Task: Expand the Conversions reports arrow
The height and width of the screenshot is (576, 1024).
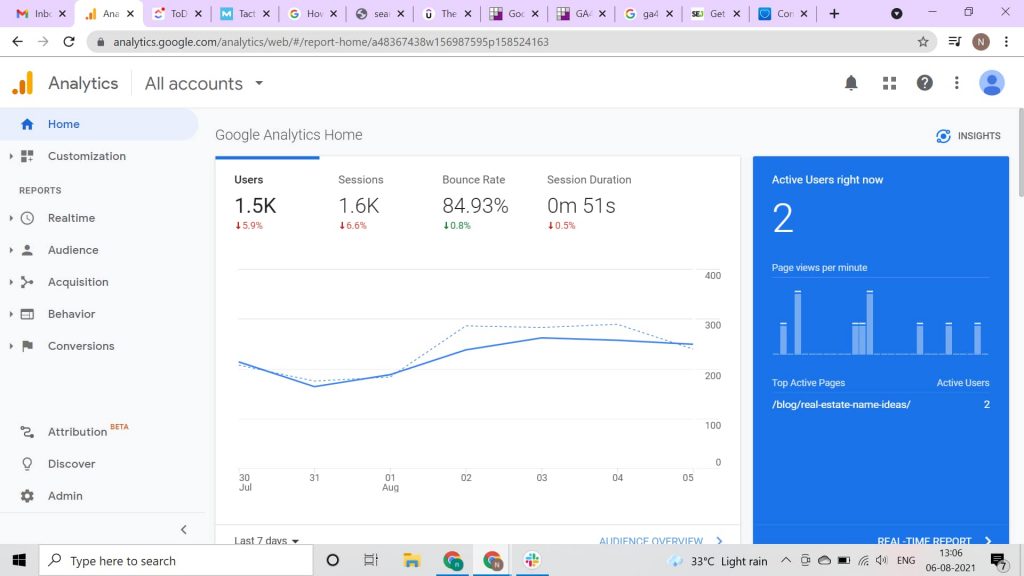Action: [x=10, y=346]
